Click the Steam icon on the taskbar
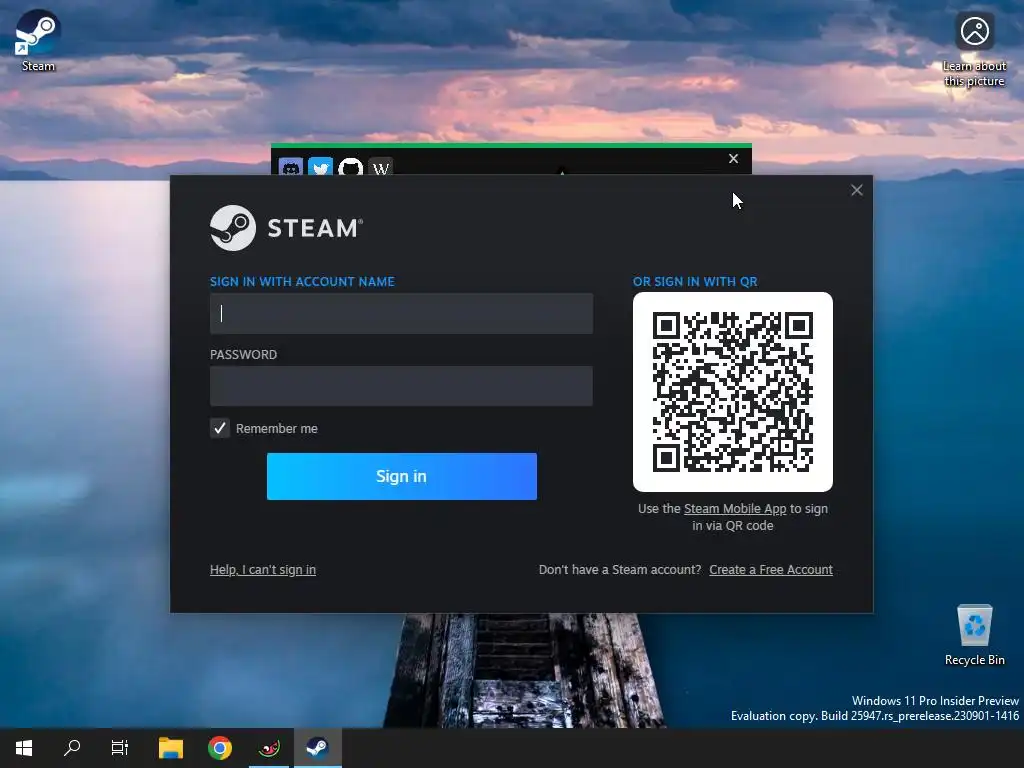The width and height of the screenshot is (1024, 768). 317,748
